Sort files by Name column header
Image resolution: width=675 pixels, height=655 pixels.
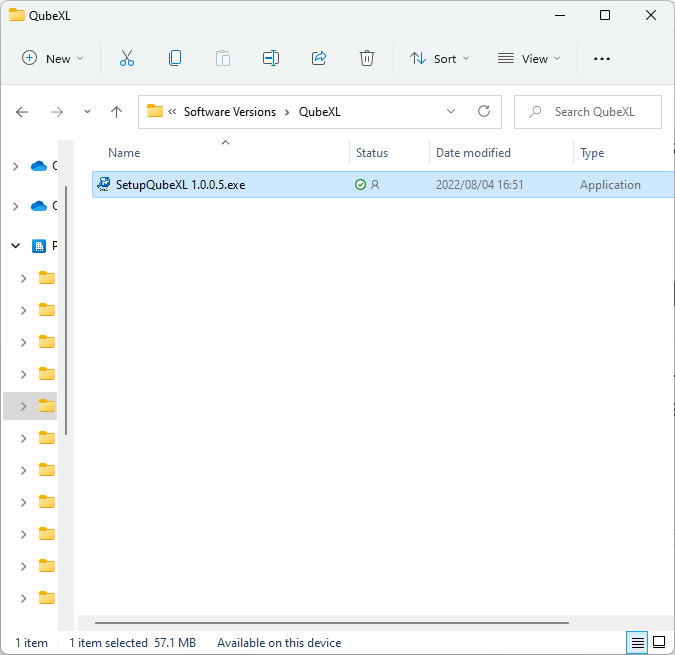tap(124, 153)
